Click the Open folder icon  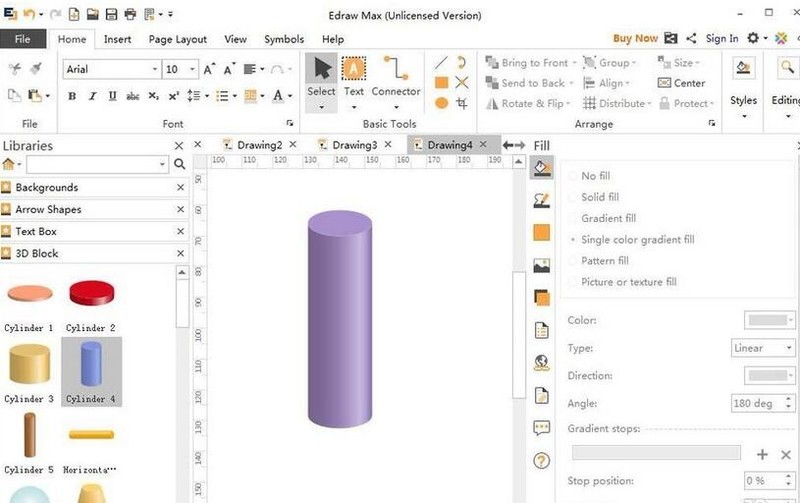coord(92,14)
